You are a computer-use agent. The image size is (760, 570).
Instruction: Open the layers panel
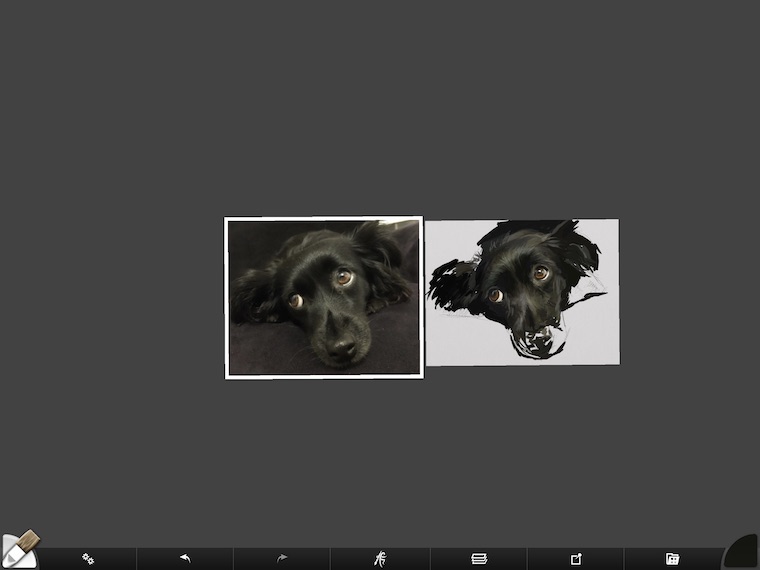(479, 559)
